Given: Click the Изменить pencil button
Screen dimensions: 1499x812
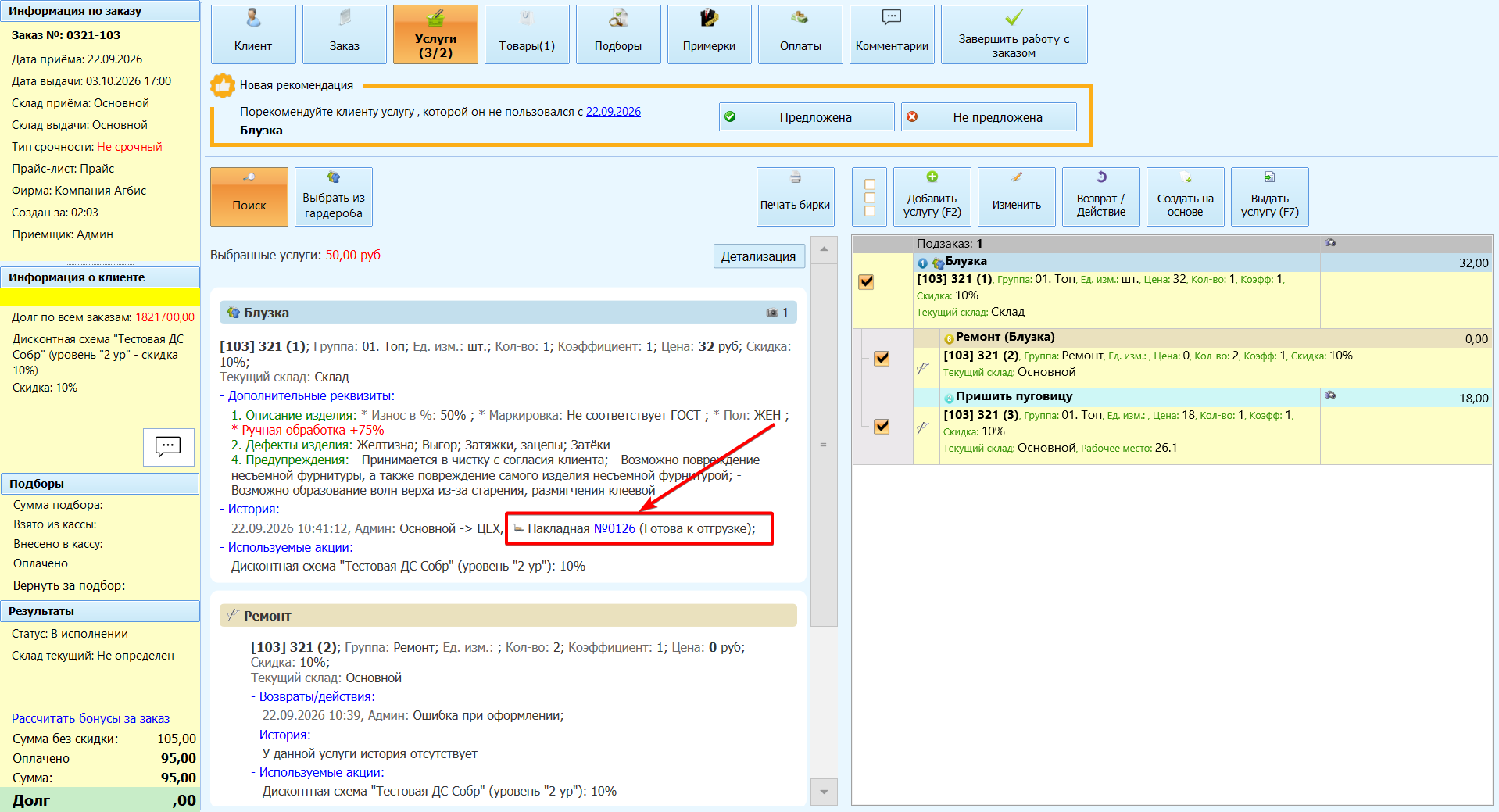Looking at the screenshot, I should pyautogui.click(x=1016, y=197).
